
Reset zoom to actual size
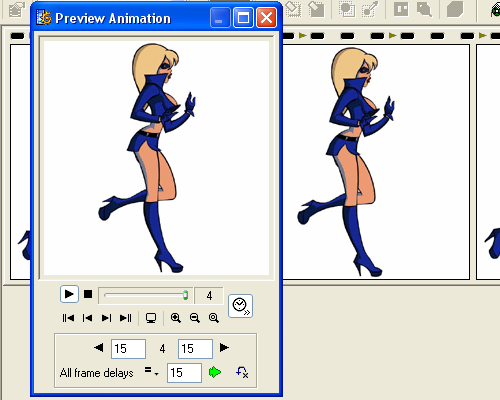(214, 318)
